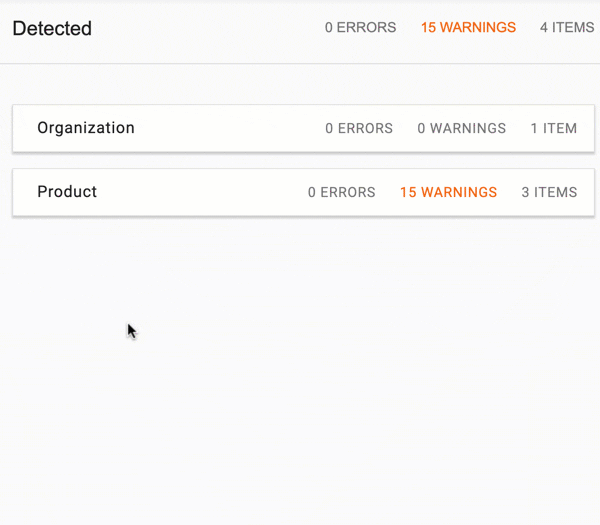This screenshot has width=600, height=525.
Task: Click the Organization label
Action: point(86,128)
